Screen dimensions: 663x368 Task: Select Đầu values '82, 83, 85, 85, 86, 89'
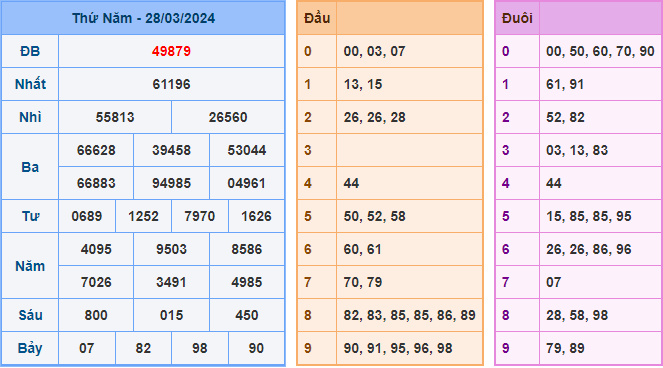coord(410,315)
